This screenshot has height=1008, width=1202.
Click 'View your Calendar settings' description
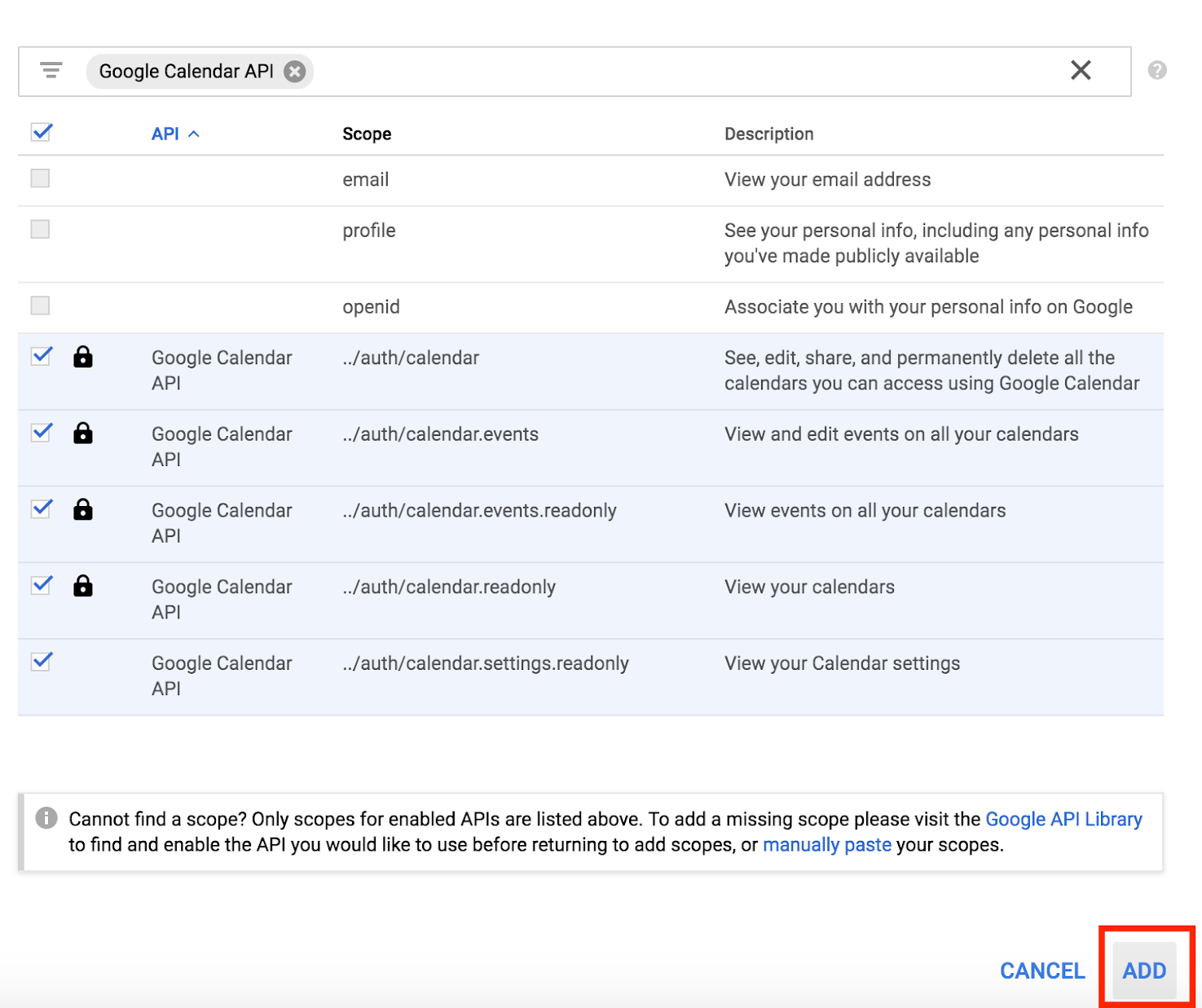[842, 663]
